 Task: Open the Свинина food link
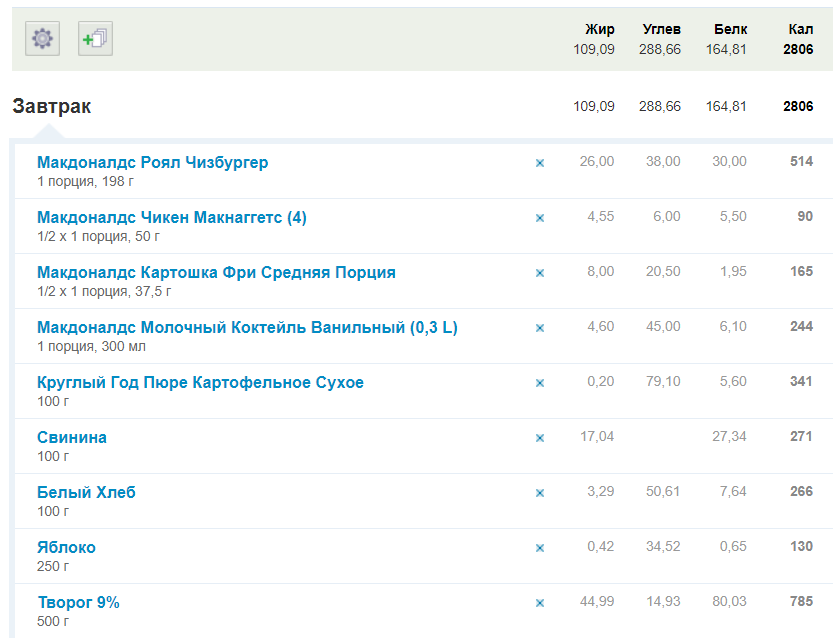tap(72, 437)
